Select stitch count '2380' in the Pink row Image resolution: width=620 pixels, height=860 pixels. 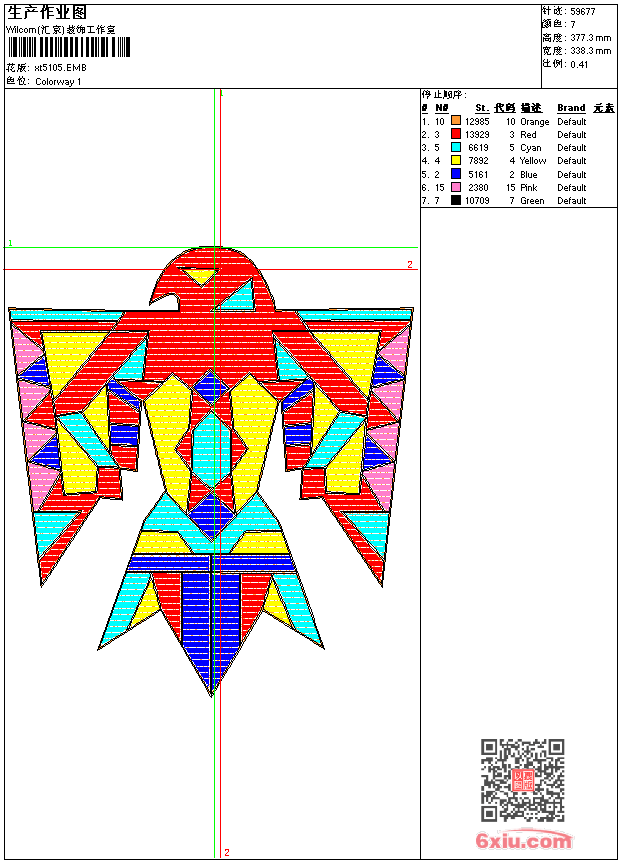click(x=478, y=188)
